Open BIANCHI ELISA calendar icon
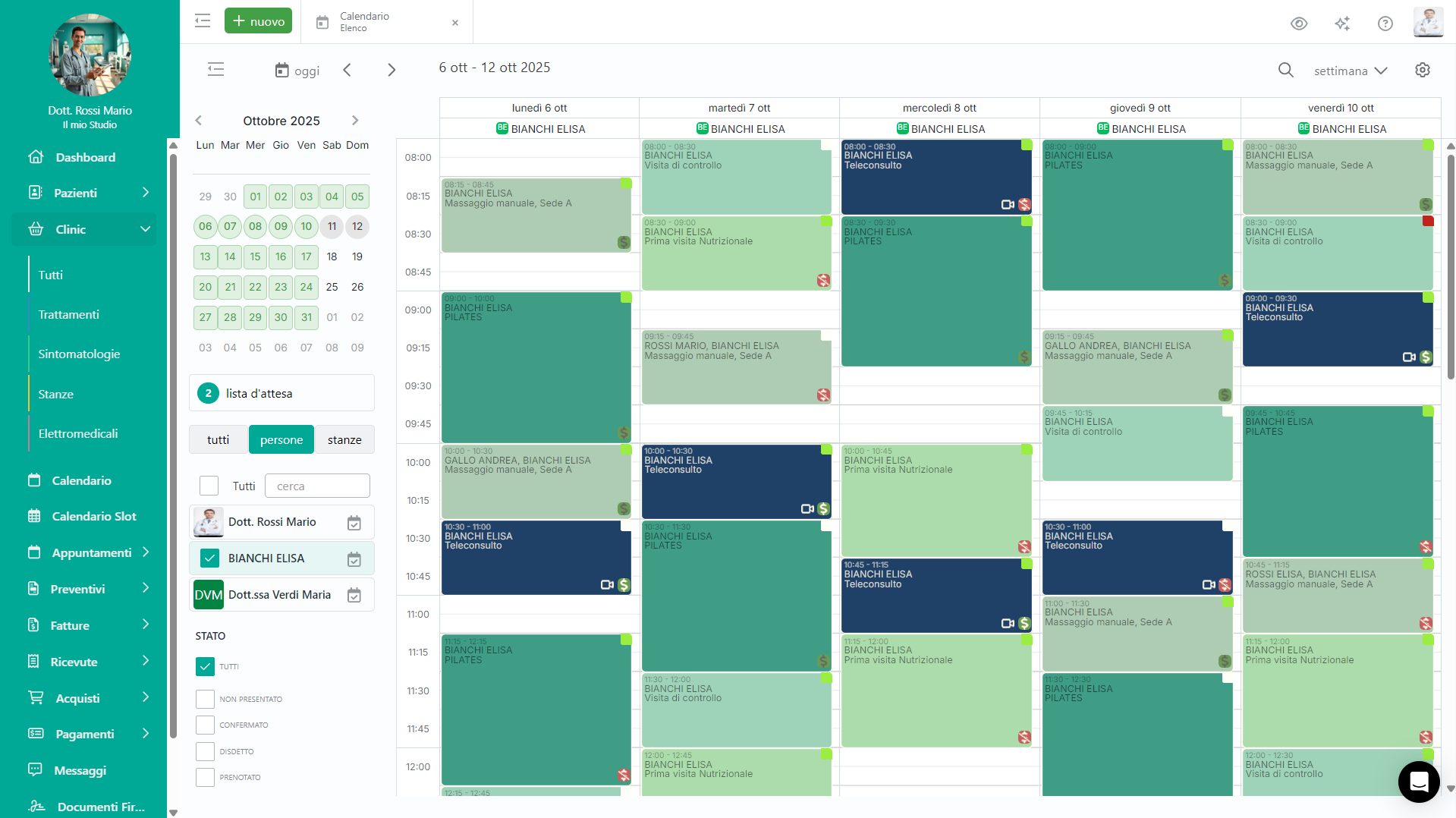Image resolution: width=1456 pixels, height=818 pixels. coord(354,559)
